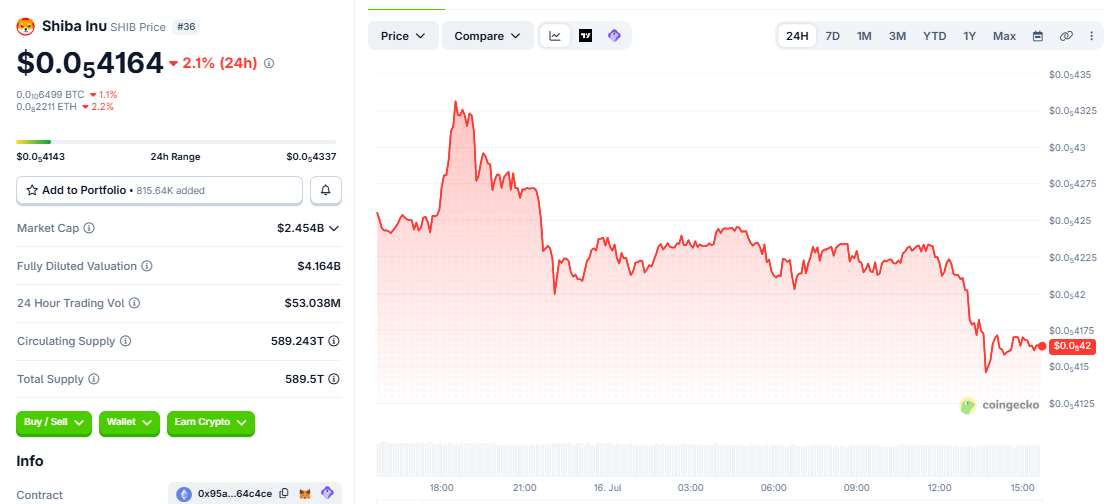Click the #36 rank badge
The height and width of the screenshot is (504, 1114).
[x=187, y=27]
